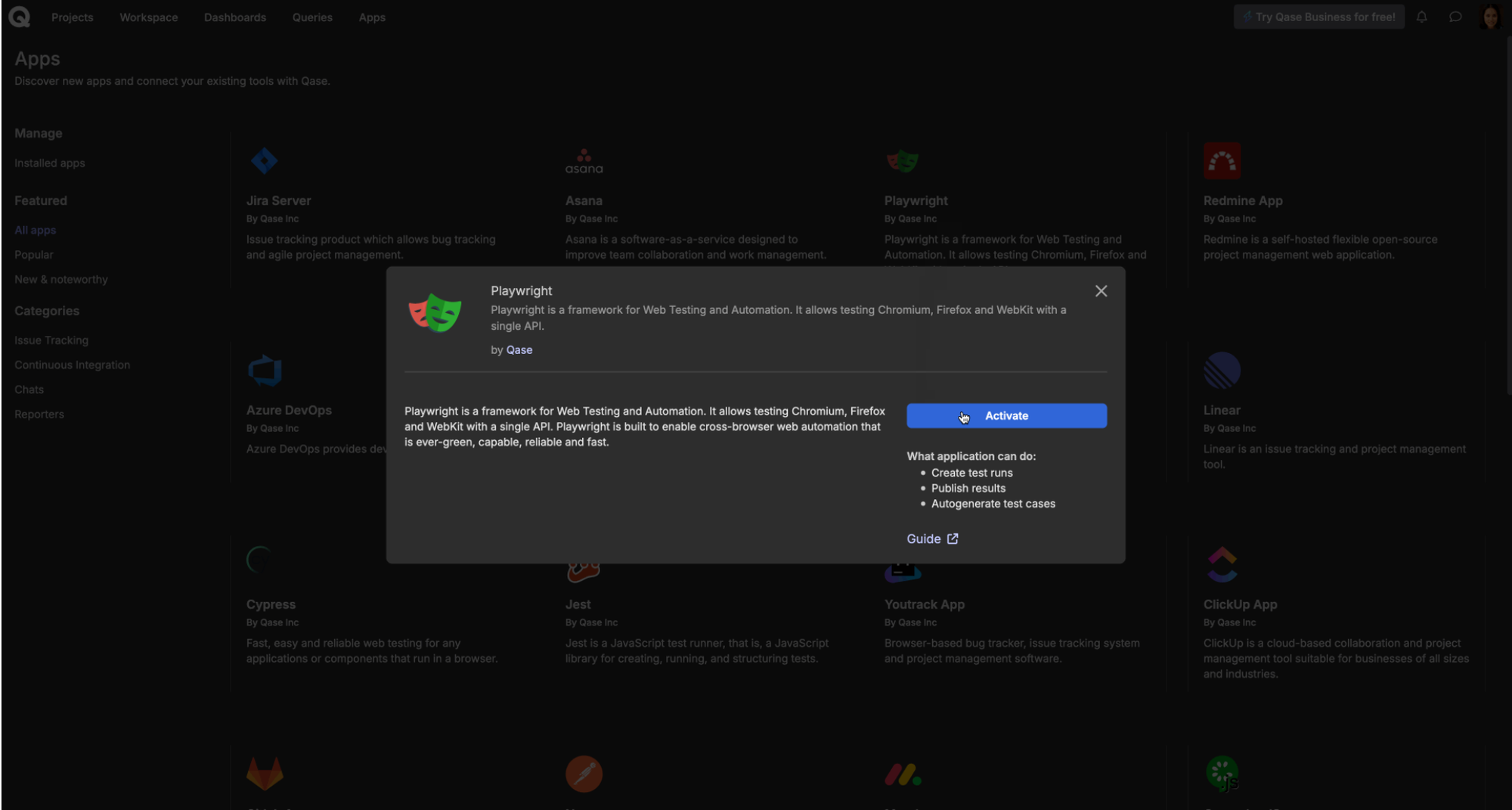Open the notifications bell

tap(1421, 17)
